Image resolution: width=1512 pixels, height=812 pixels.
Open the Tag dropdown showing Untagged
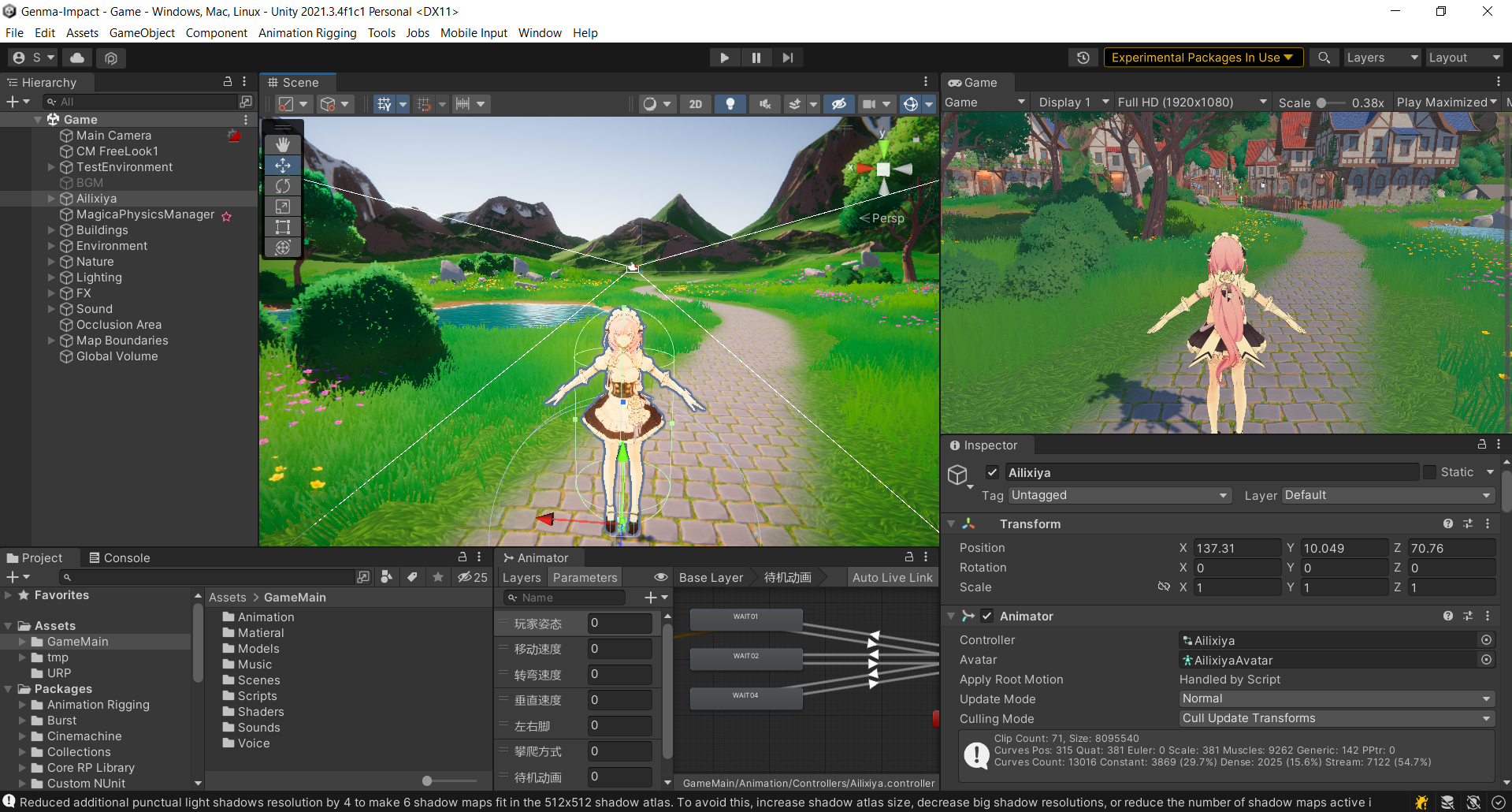coord(1119,495)
